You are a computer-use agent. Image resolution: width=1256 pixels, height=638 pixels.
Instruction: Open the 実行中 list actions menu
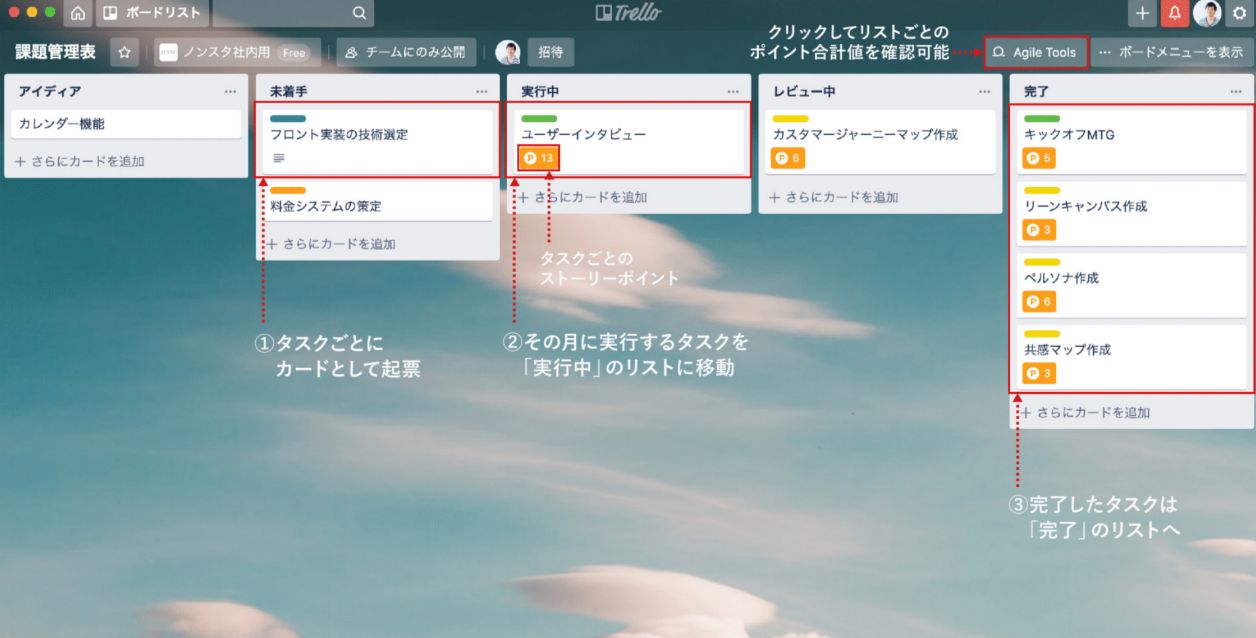(734, 91)
